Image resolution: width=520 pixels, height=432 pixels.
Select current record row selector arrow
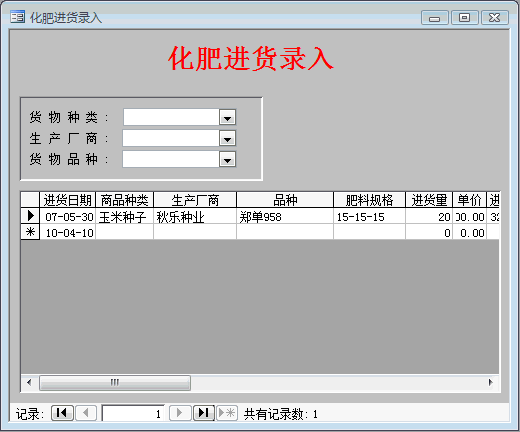pyautogui.click(x=30, y=216)
